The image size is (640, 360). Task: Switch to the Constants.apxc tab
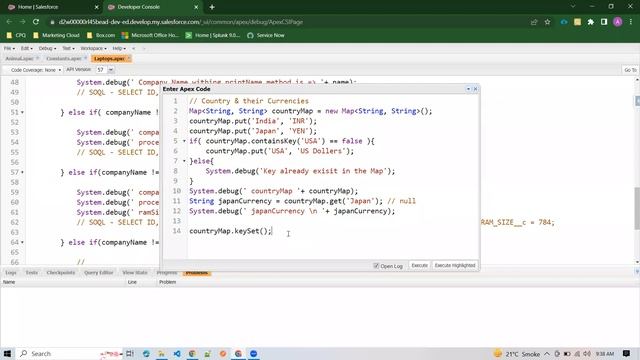coord(64,59)
